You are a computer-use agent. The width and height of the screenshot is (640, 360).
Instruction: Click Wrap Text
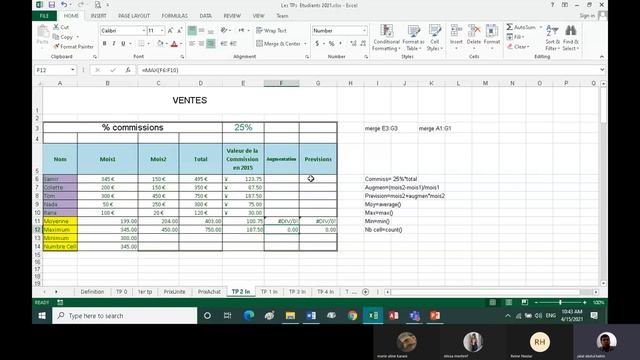click(271, 31)
